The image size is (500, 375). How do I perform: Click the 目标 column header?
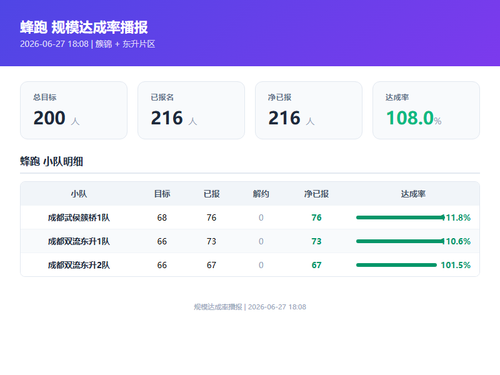pyautogui.click(x=162, y=194)
